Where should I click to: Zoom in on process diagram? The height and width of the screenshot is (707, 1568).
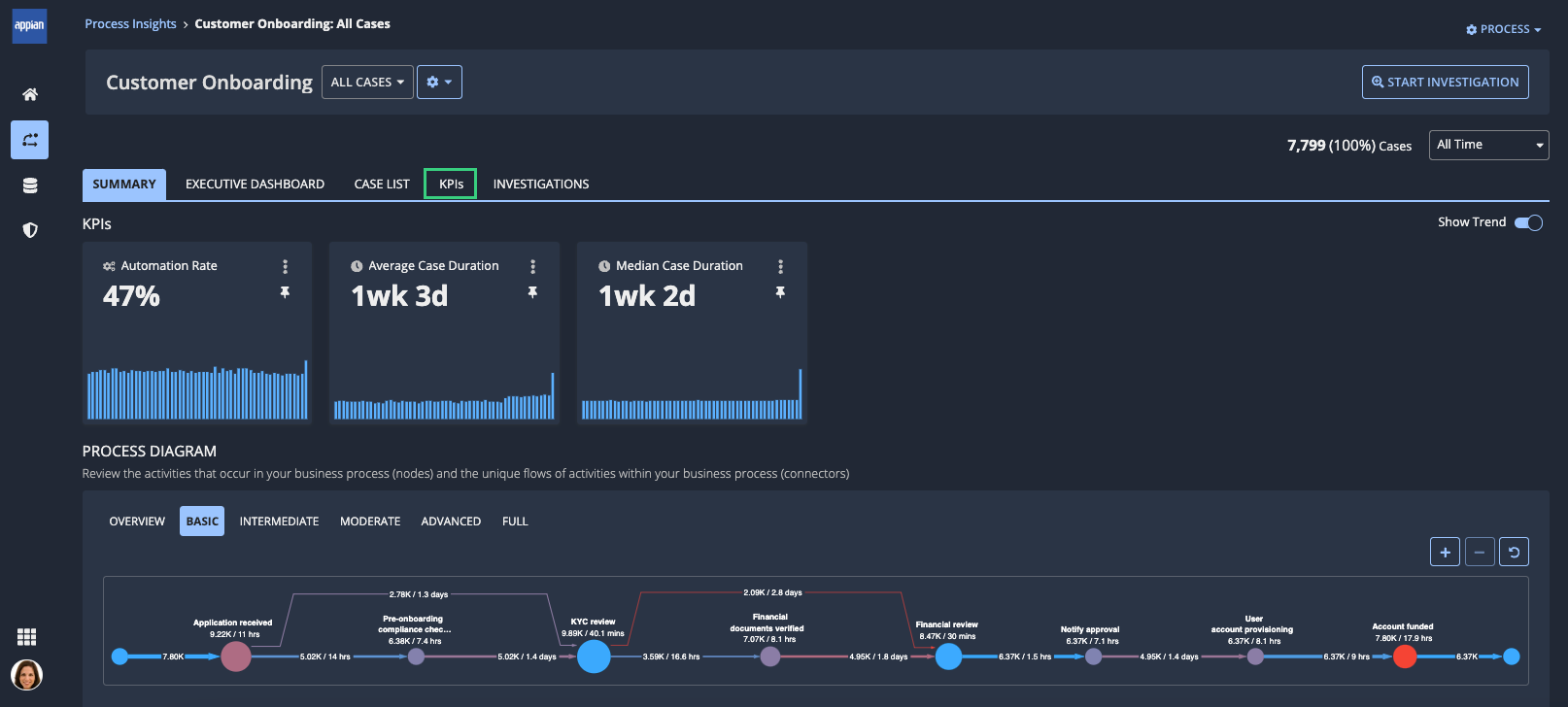pyautogui.click(x=1445, y=552)
